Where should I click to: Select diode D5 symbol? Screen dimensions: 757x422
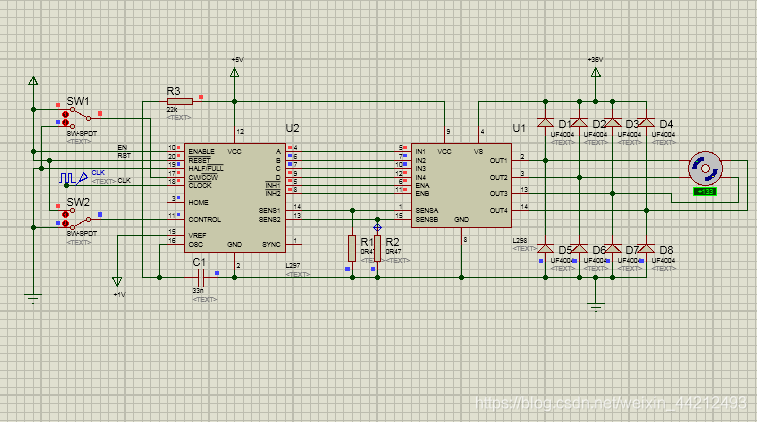(546, 248)
